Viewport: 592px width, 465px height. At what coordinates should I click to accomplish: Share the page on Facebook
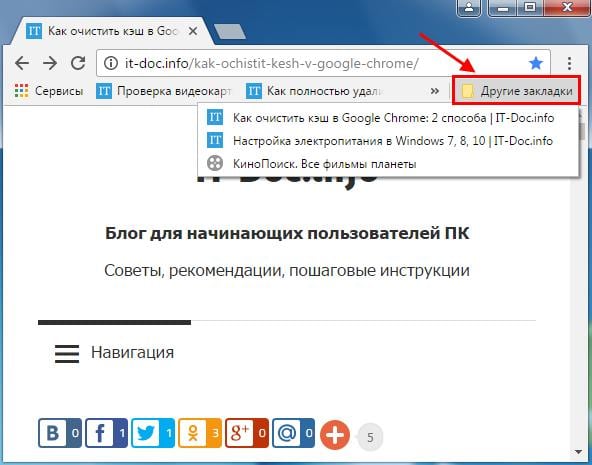(106, 433)
